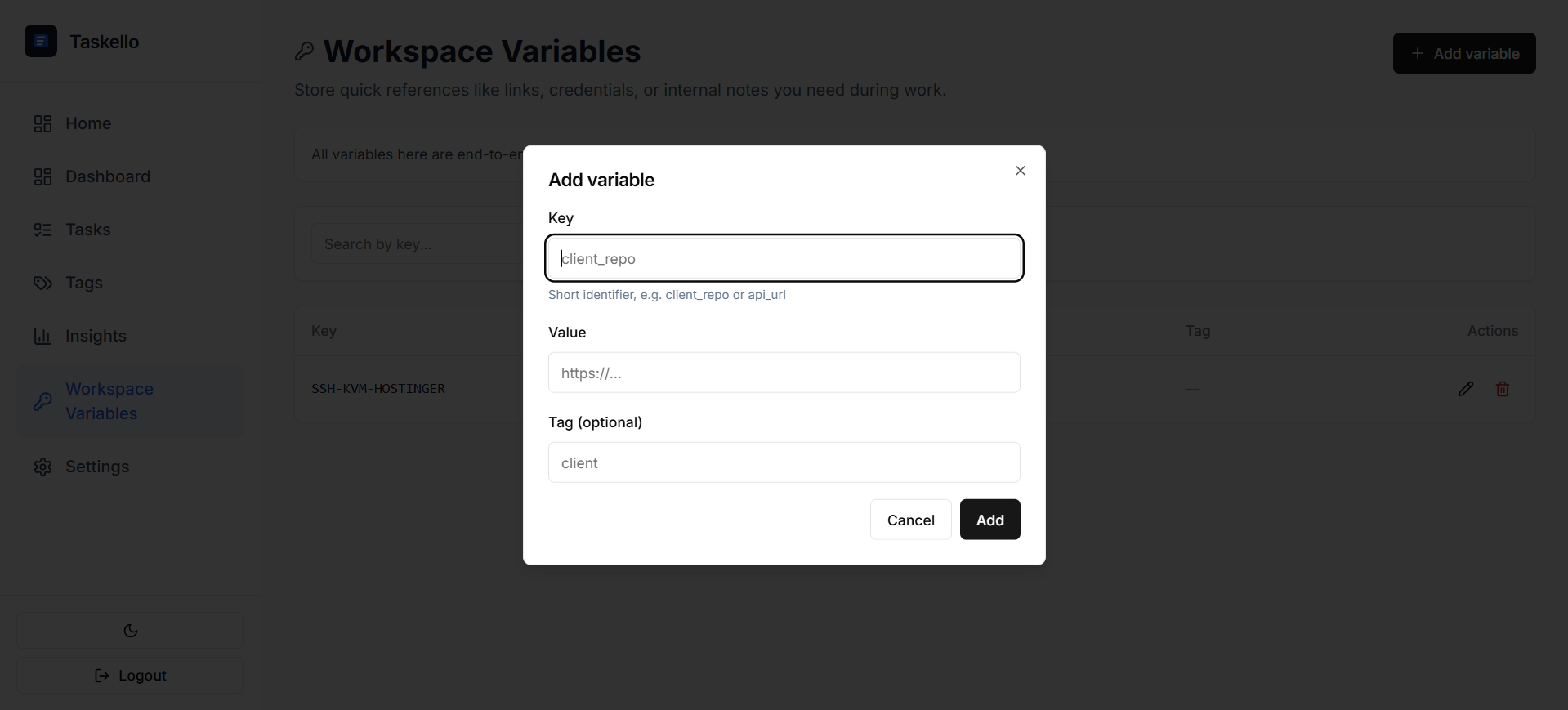Focus the Key input field
The width and height of the screenshot is (1568, 710).
point(784,258)
